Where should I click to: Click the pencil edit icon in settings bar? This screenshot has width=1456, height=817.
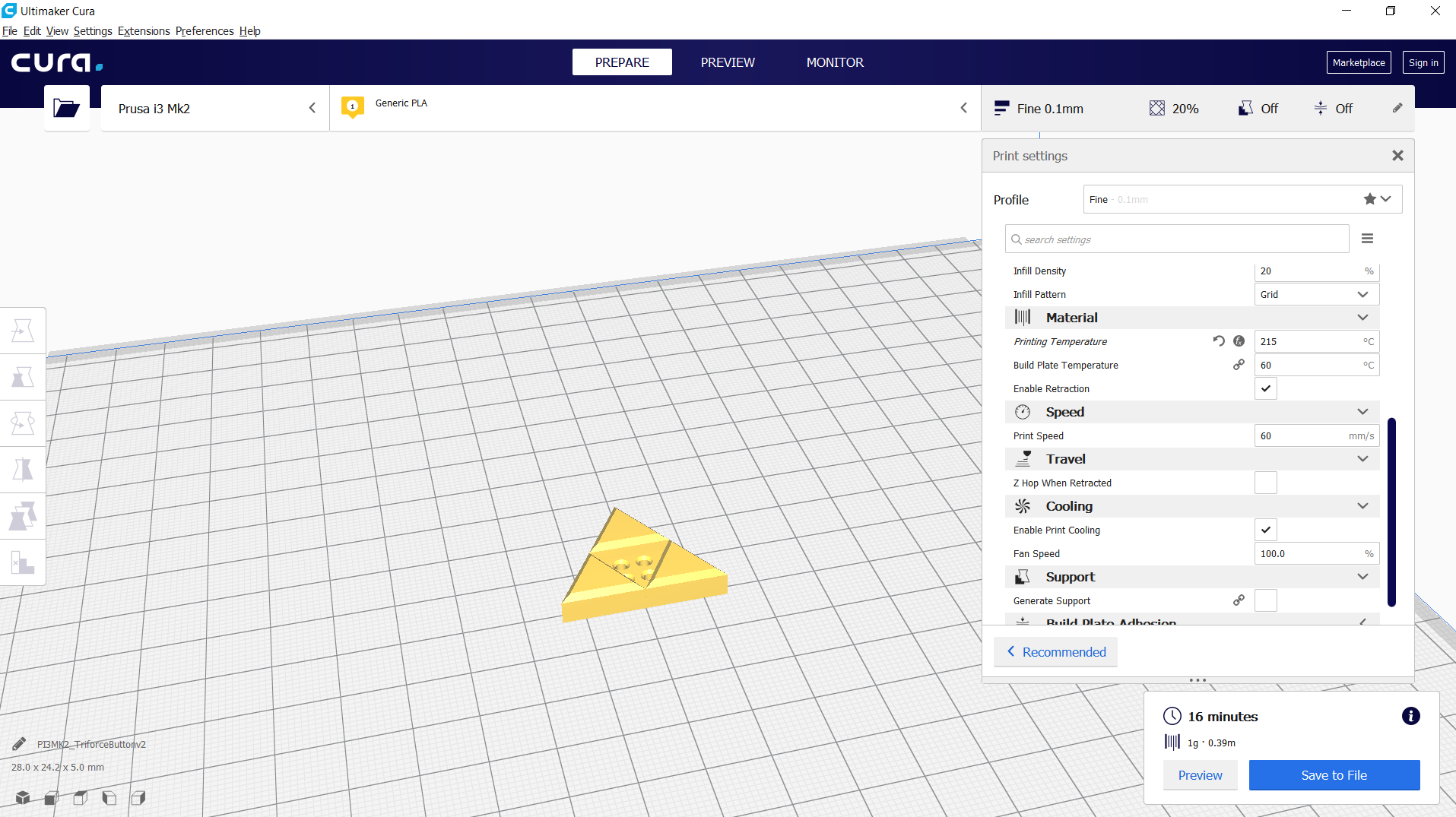pos(1397,108)
